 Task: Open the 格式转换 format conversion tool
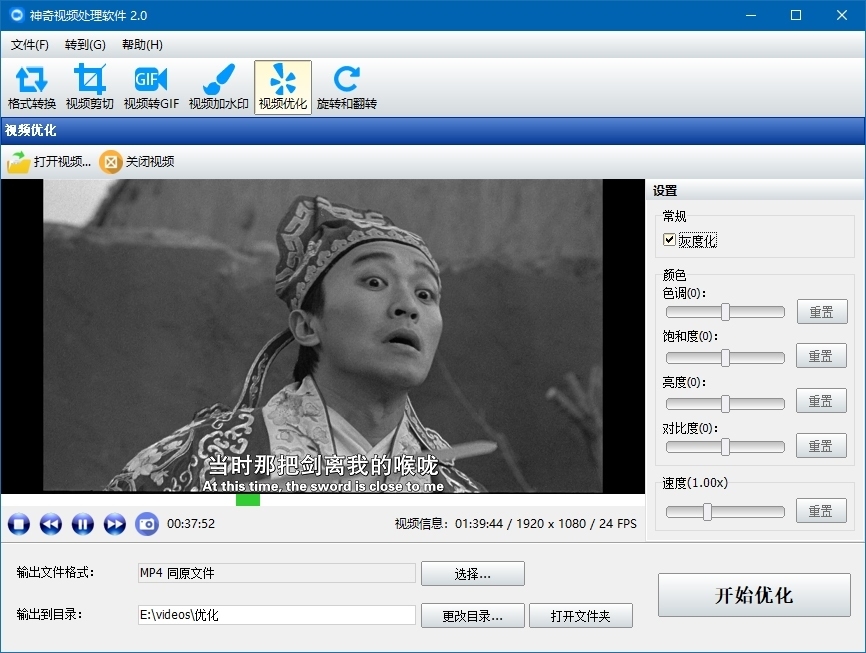click(x=31, y=87)
